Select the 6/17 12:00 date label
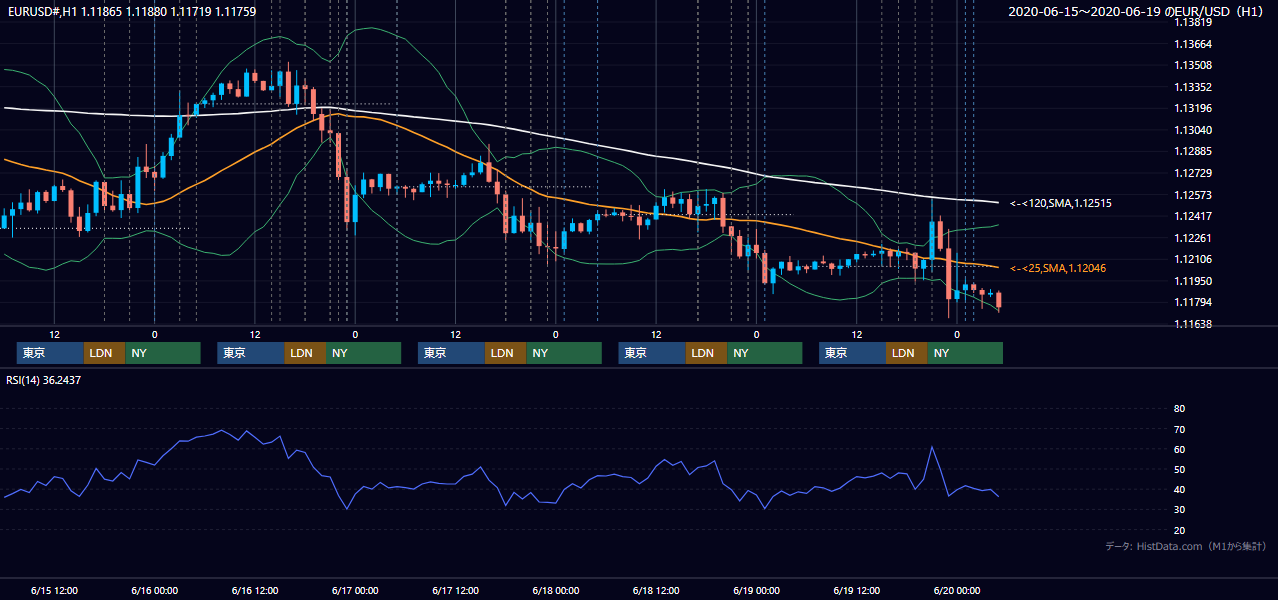Screen dimensions: 1278x600 click(456, 590)
